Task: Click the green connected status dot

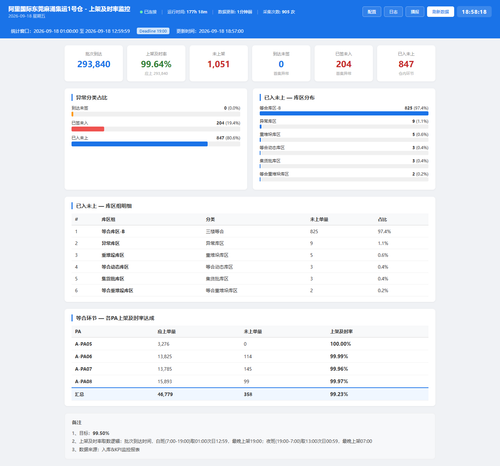Action: click(x=141, y=12)
